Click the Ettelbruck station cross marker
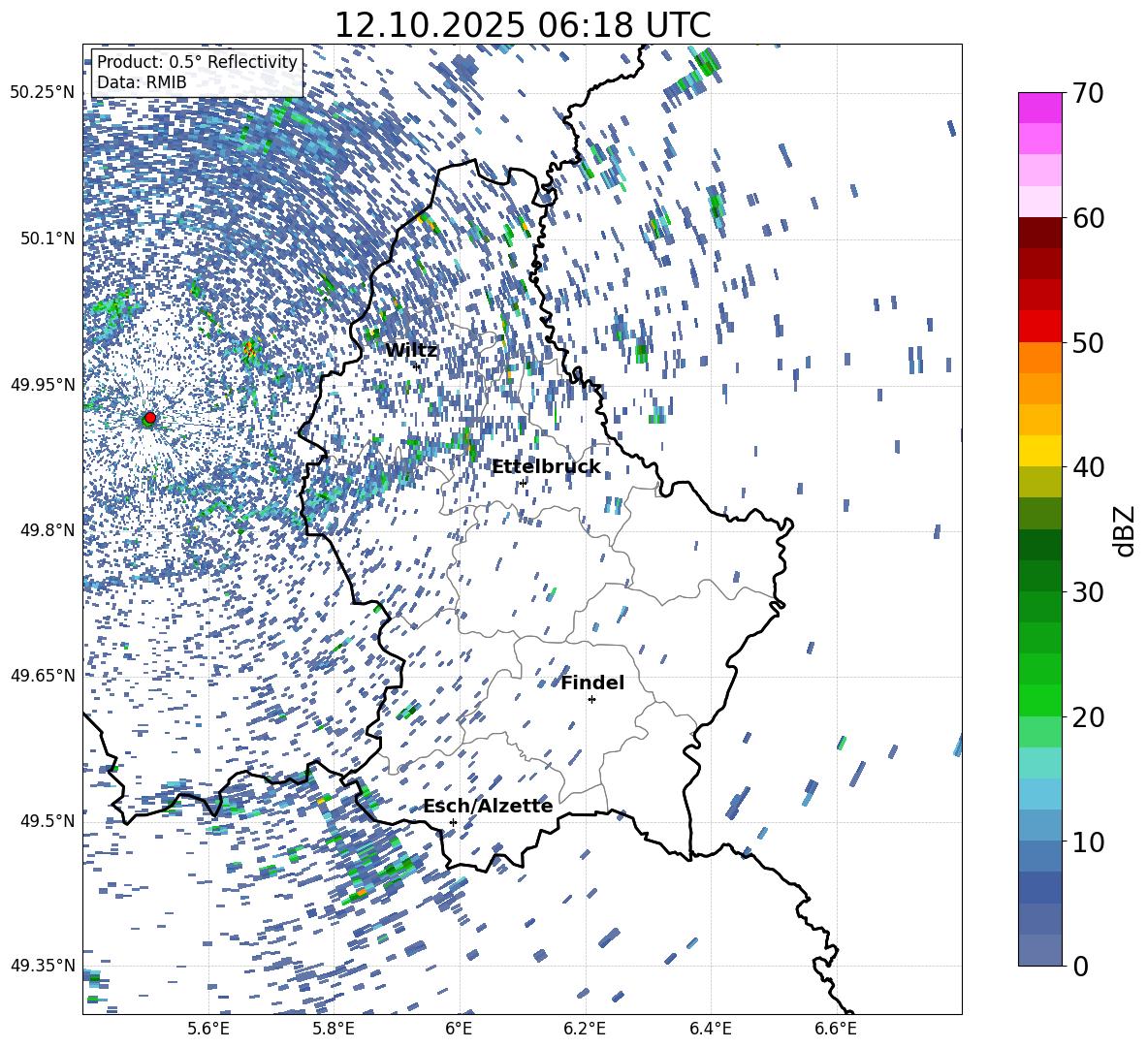Viewport: 1148px width, 1048px height. click(523, 483)
